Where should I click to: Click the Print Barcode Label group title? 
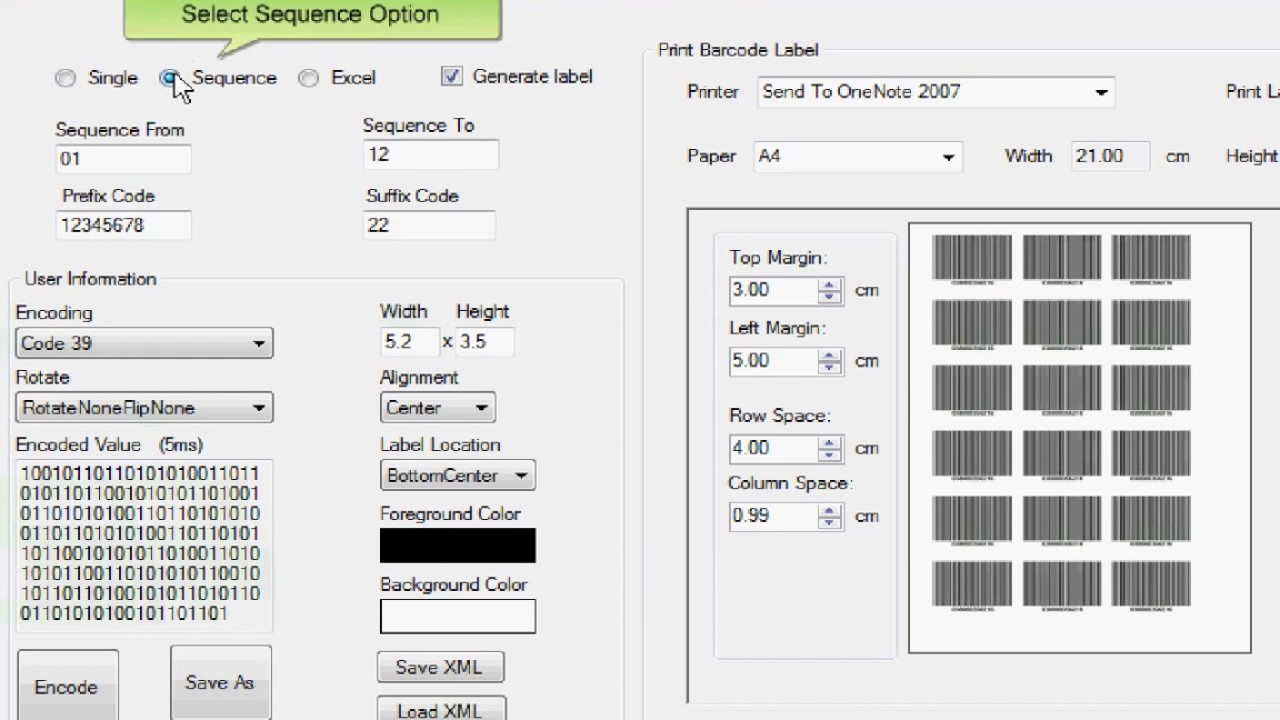(x=738, y=50)
